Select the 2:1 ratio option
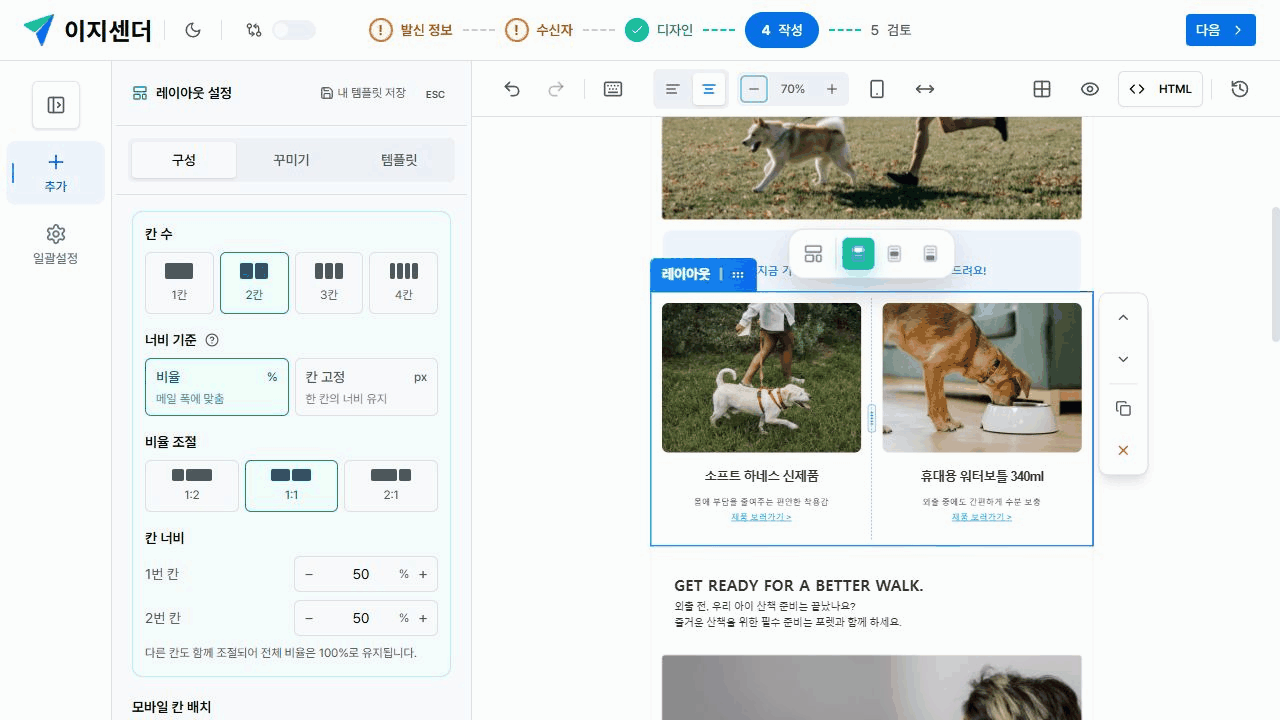 point(391,486)
